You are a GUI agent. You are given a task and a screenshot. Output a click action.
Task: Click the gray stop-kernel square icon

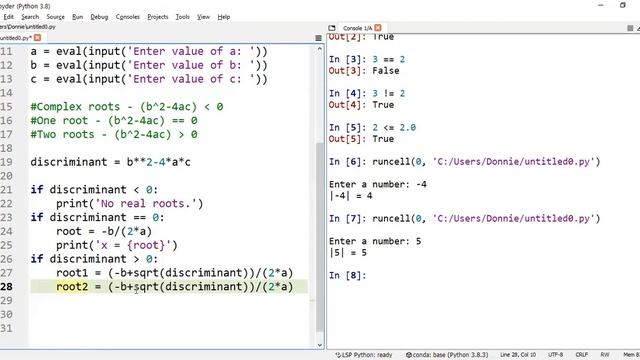(x=630, y=28)
